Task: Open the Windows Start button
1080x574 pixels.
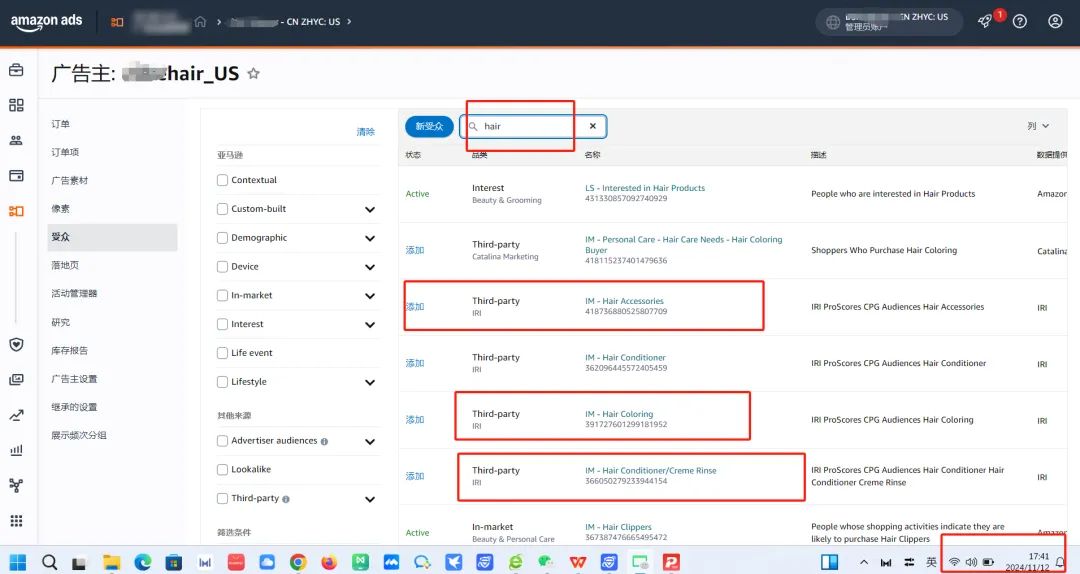Action: coord(18,562)
